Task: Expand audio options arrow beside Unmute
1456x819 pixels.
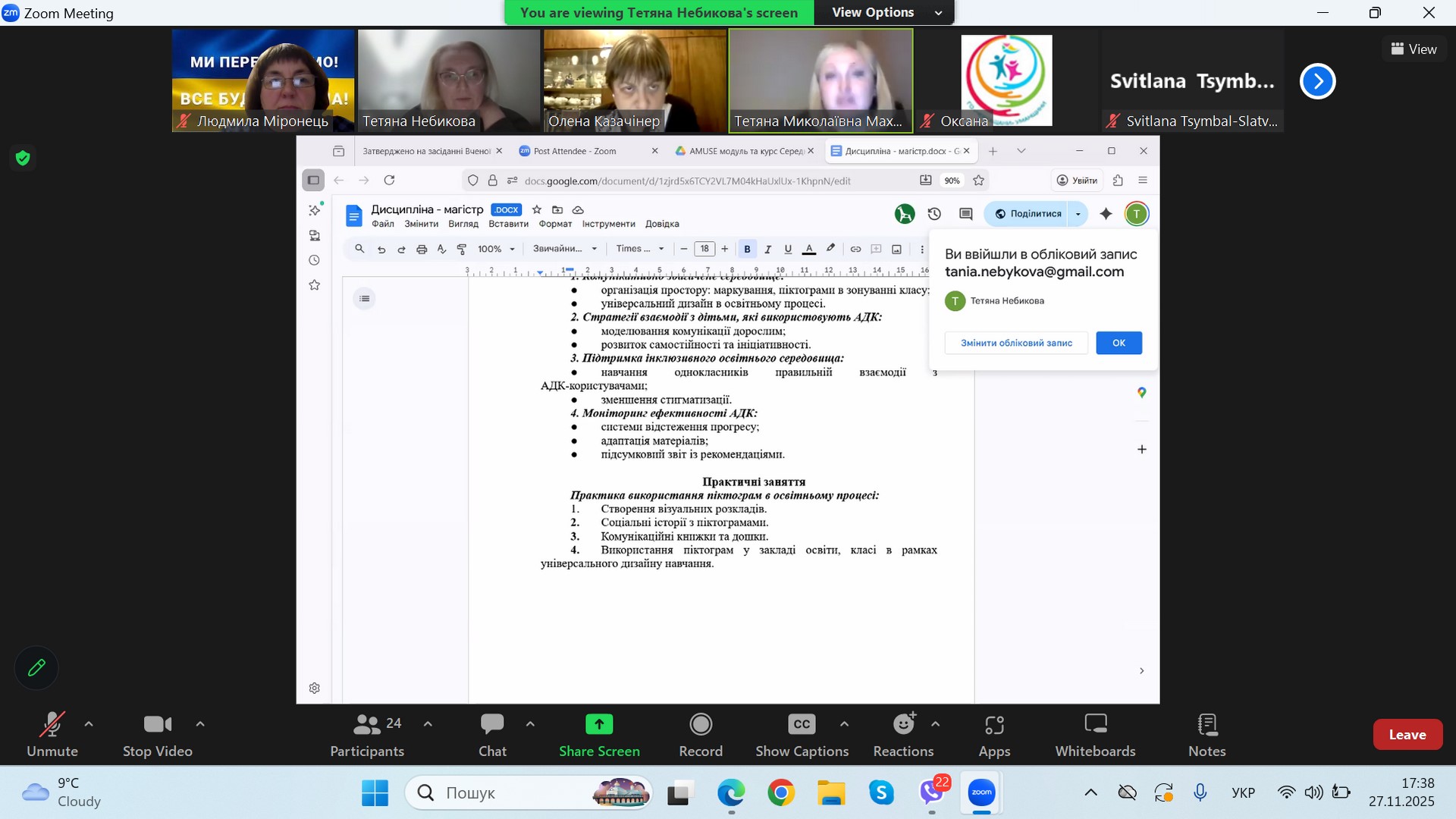Action: pos(89,724)
